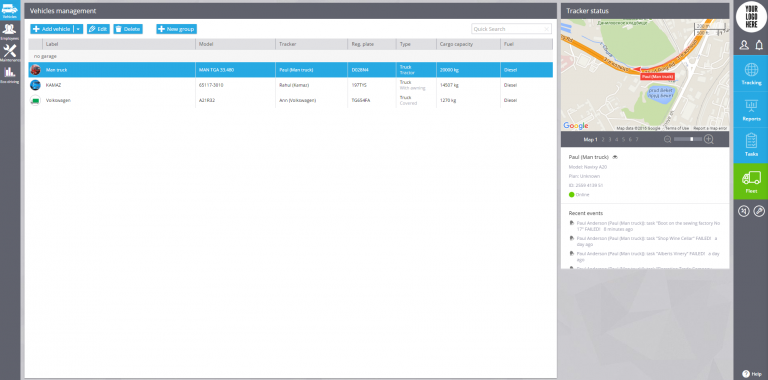768x380 pixels.
Task: Switch to map 7
Action: (x=637, y=140)
